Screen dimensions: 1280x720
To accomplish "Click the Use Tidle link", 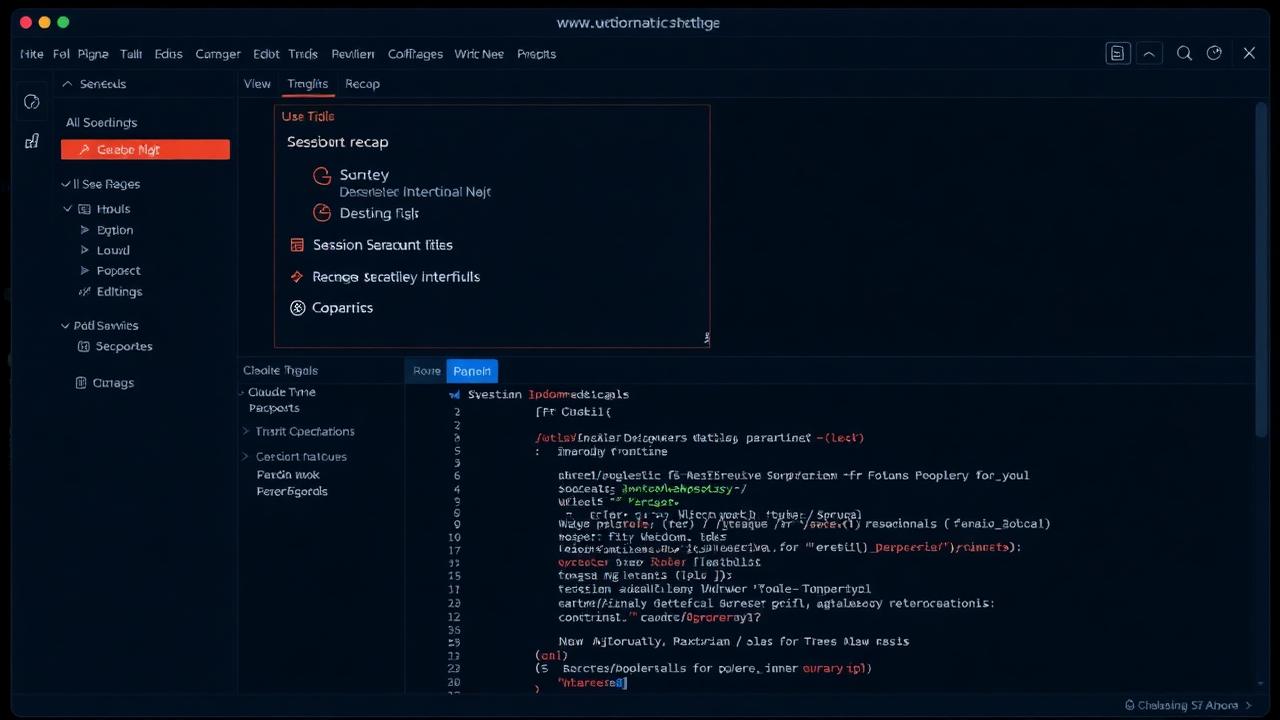I will (308, 116).
